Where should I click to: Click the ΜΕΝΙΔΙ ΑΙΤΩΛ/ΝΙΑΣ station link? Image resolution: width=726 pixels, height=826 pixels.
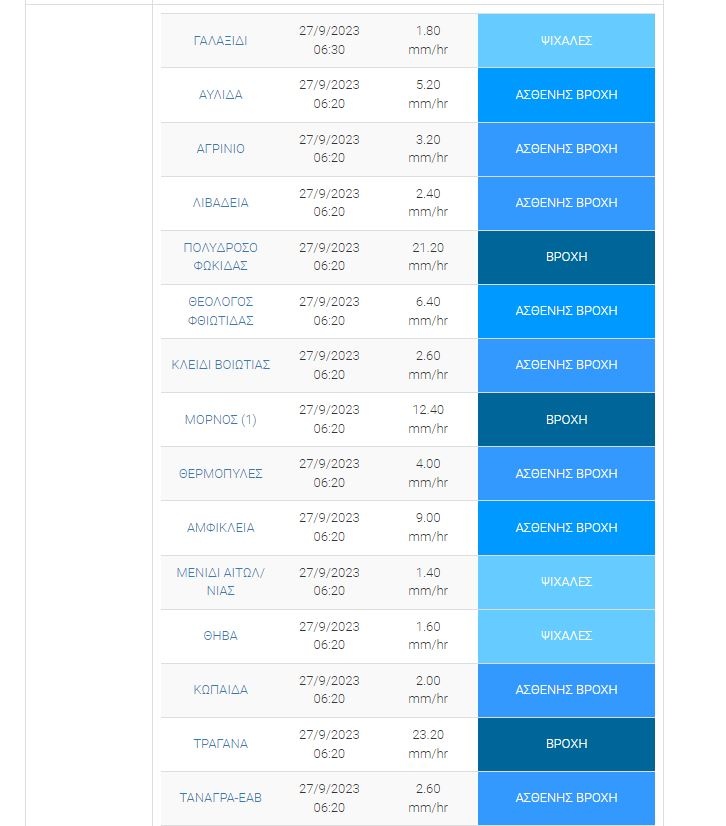point(220,582)
